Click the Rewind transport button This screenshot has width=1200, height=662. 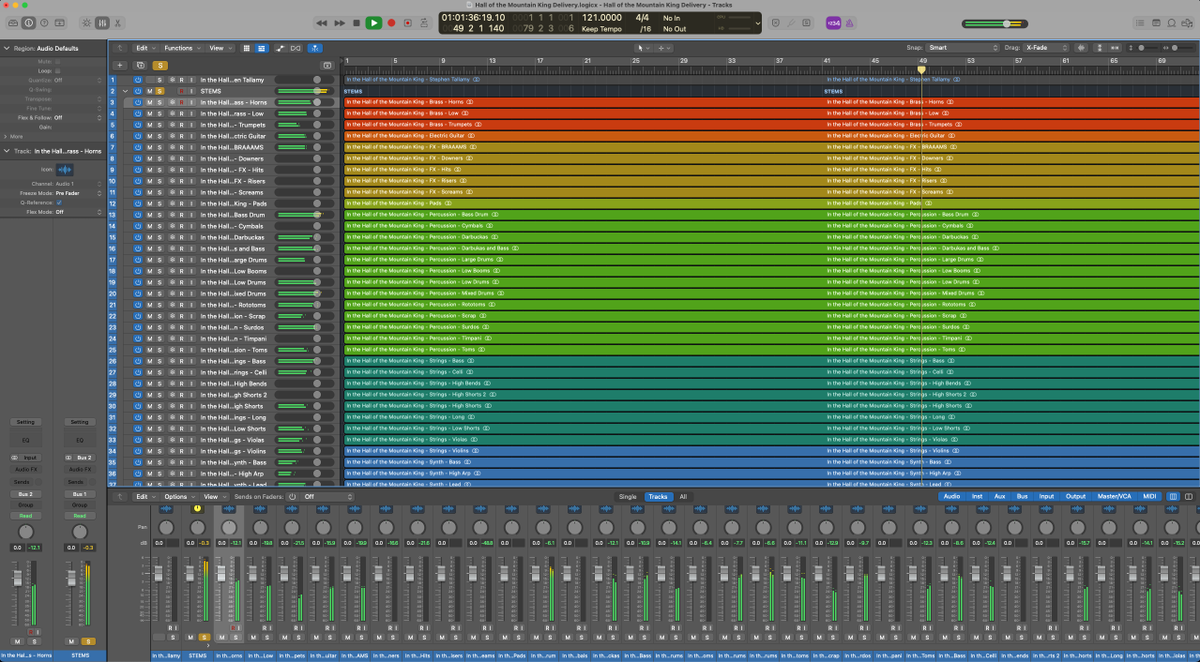tap(322, 23)
